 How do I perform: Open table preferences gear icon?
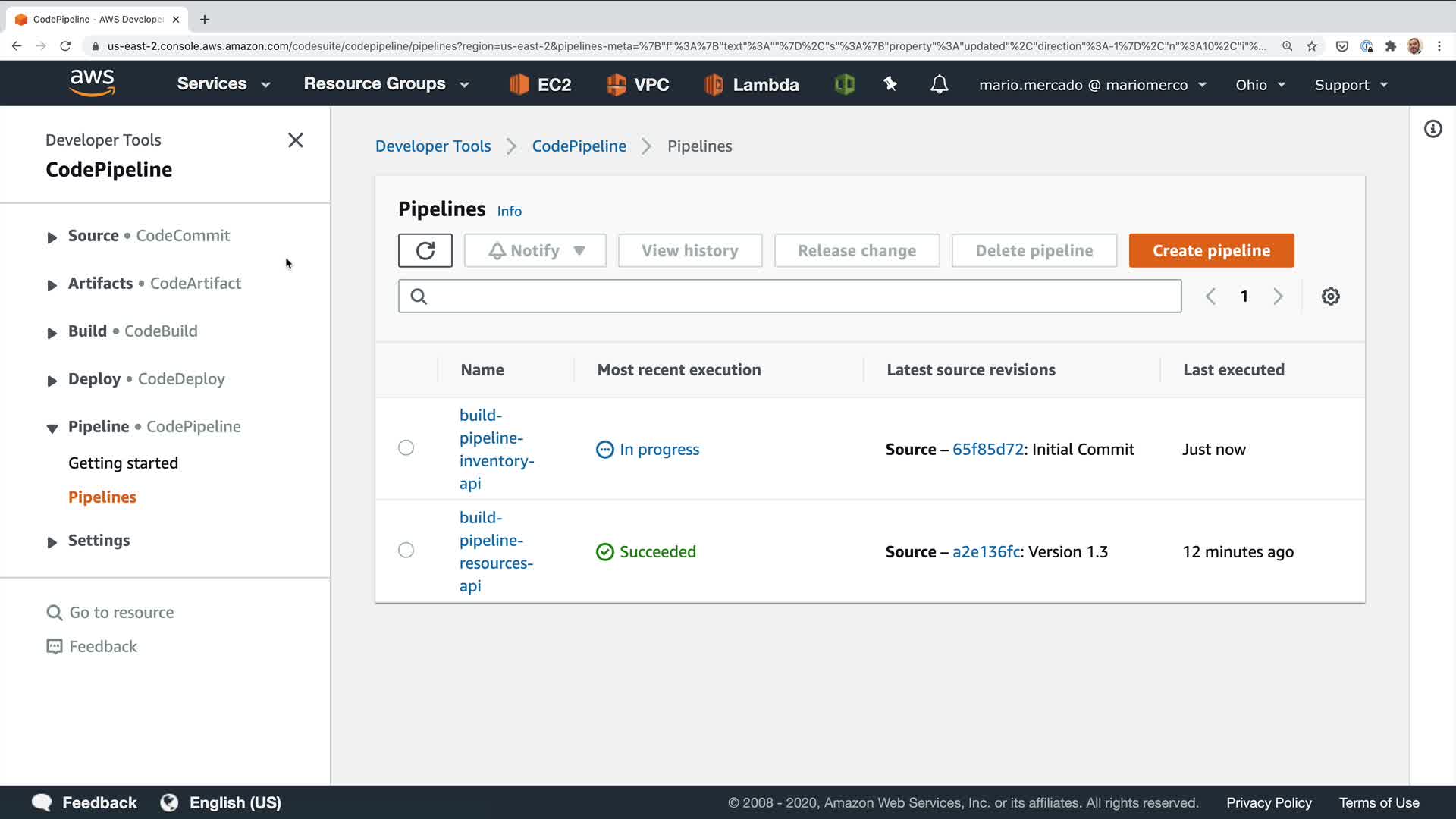click(x=1330, y=297)
